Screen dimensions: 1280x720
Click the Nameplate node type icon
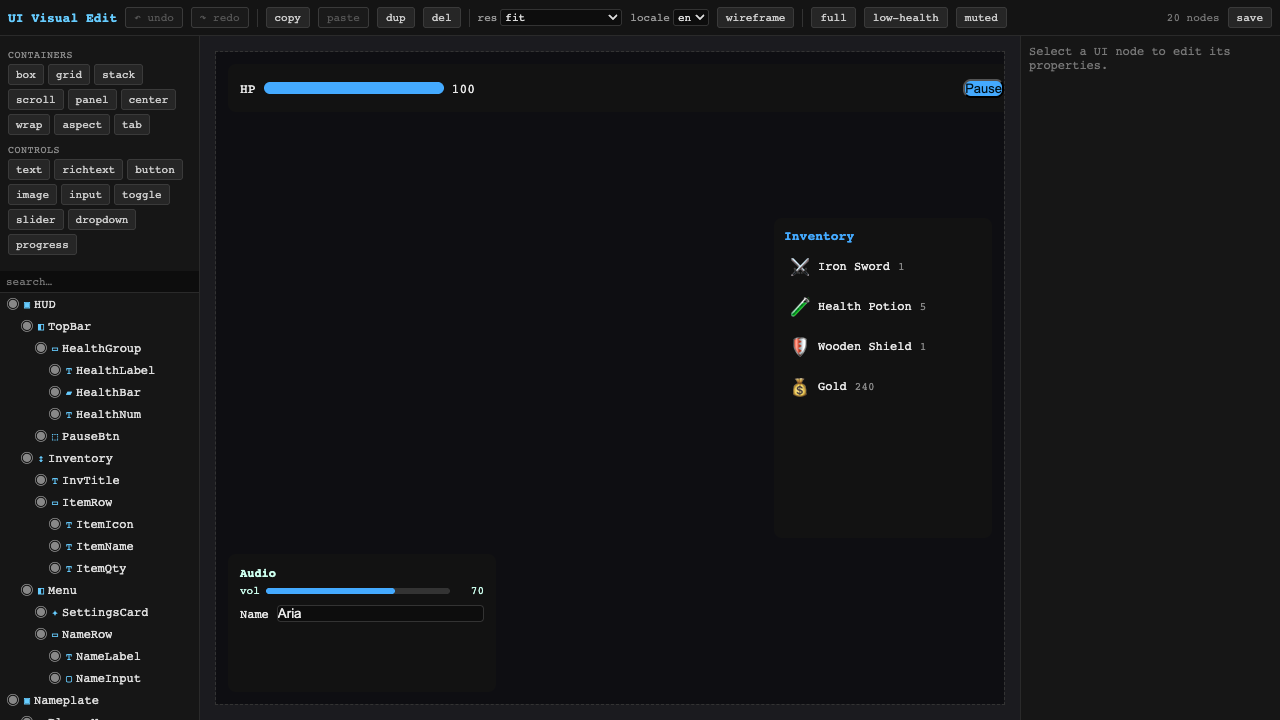coord(27,701)
